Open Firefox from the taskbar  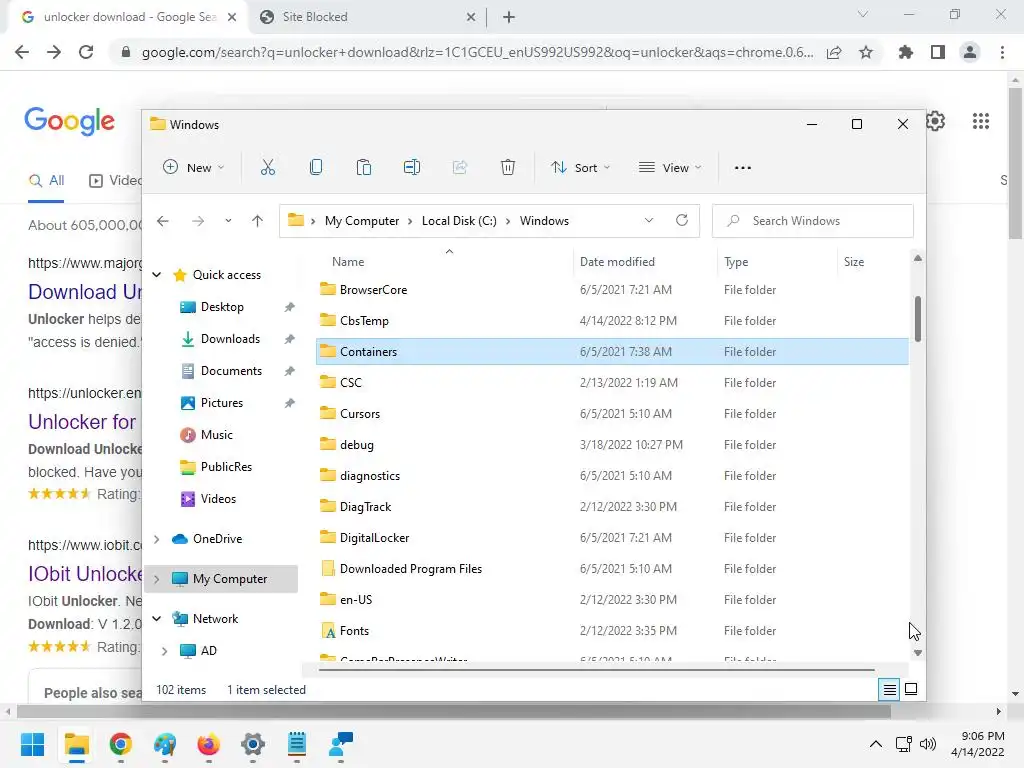click(x=208, y=744)
